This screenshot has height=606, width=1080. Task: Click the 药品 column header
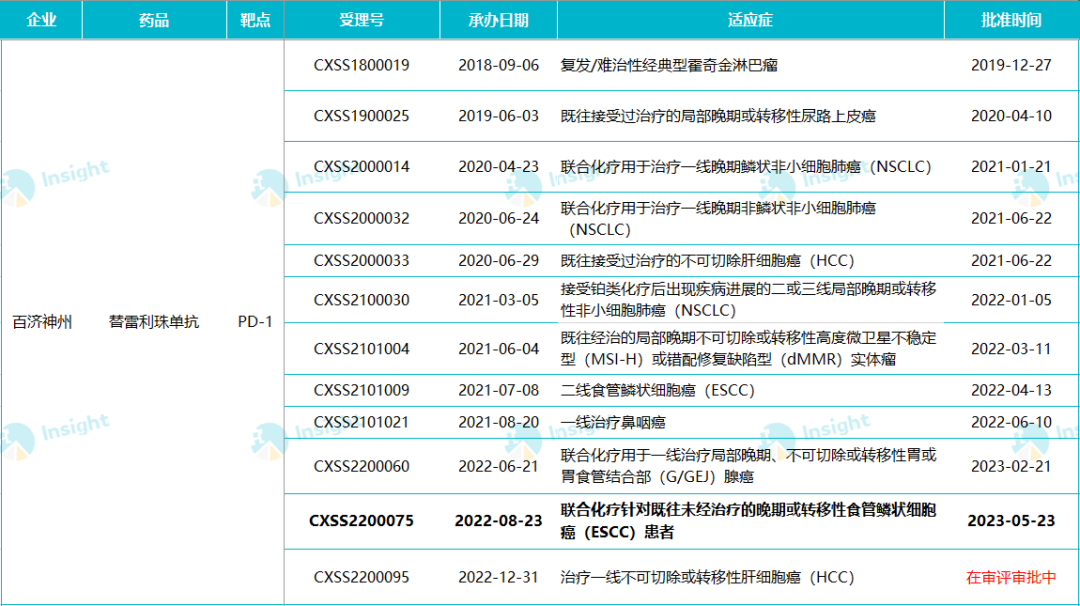[154, 20]
